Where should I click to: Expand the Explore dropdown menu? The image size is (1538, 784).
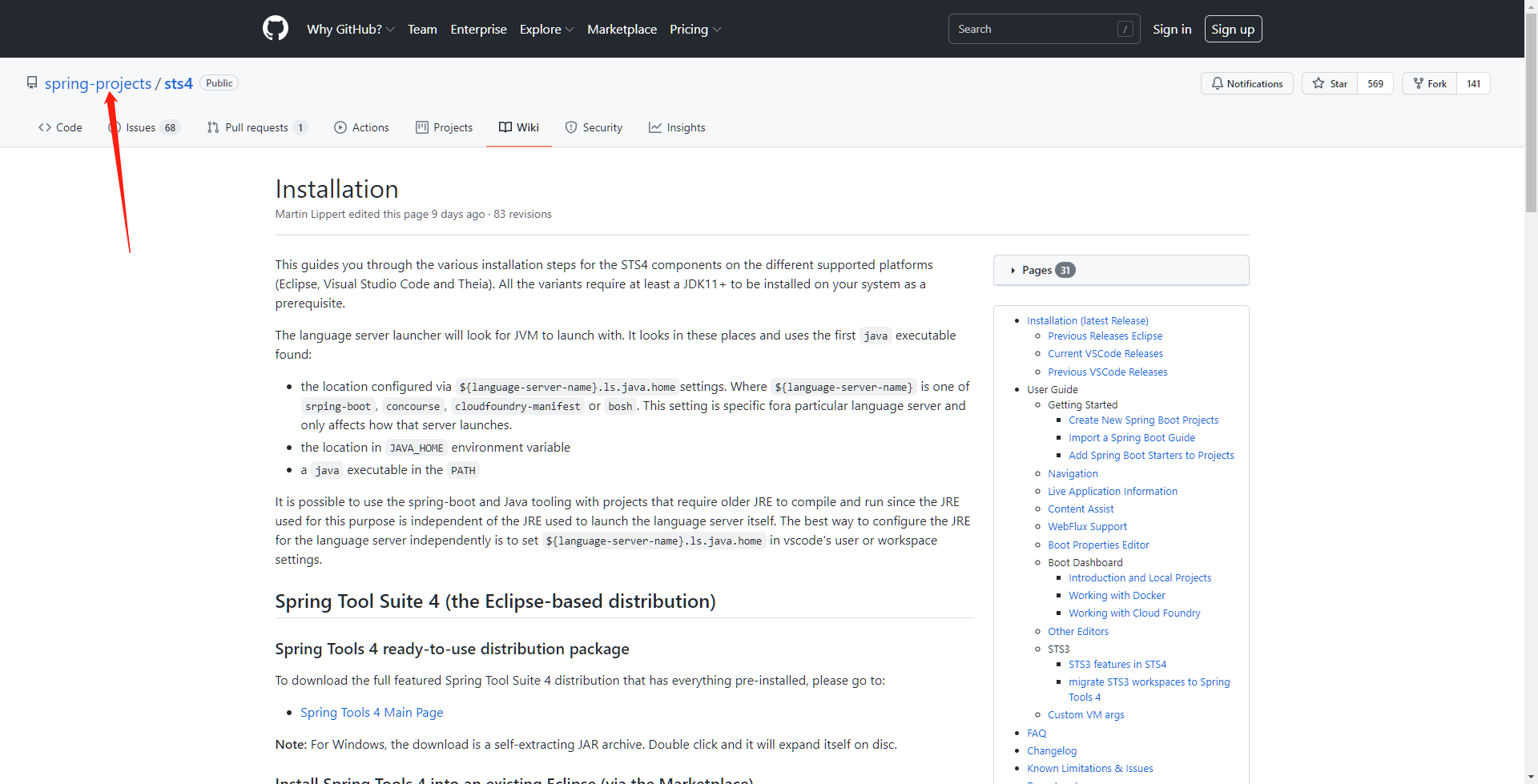(546, 29)
